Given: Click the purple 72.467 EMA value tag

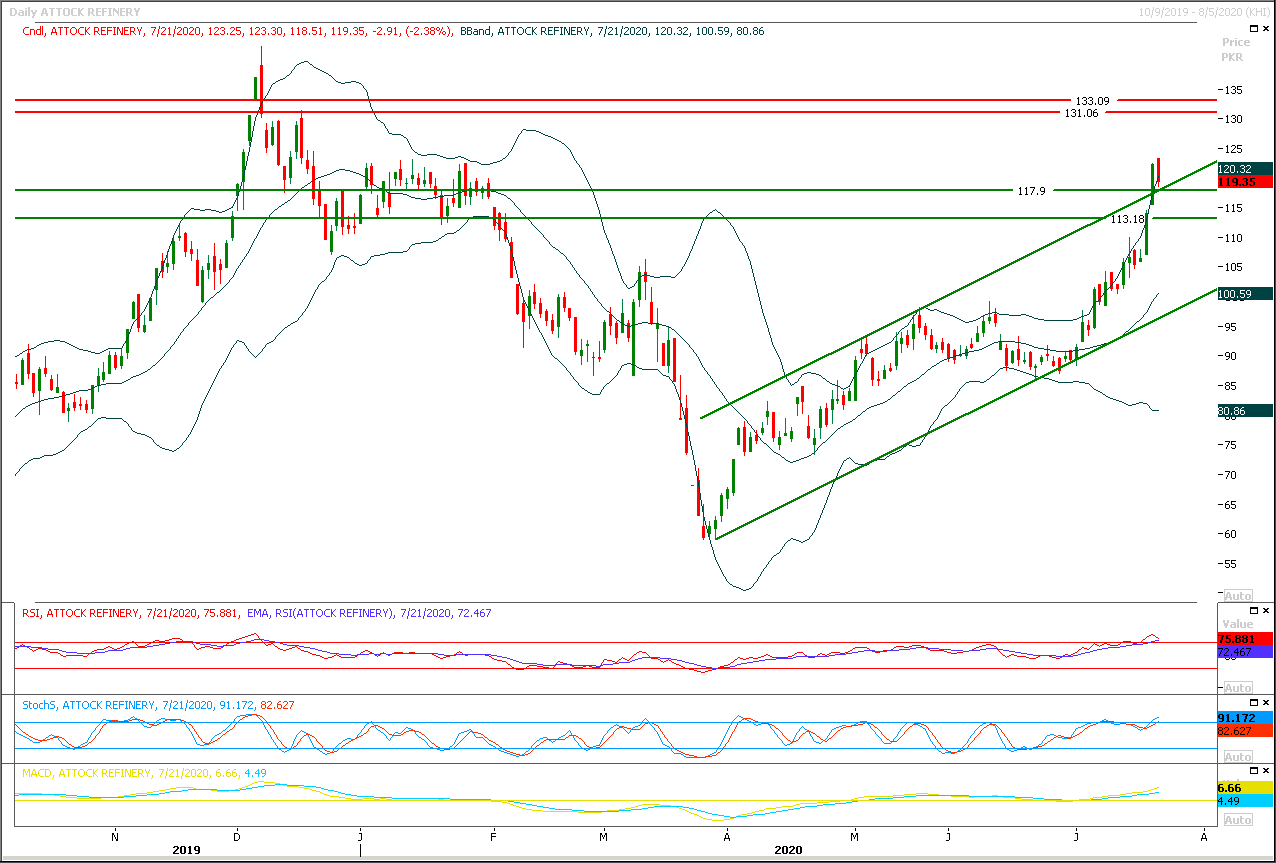Looking at the screenshot, I should click(x=1245, y=652).
